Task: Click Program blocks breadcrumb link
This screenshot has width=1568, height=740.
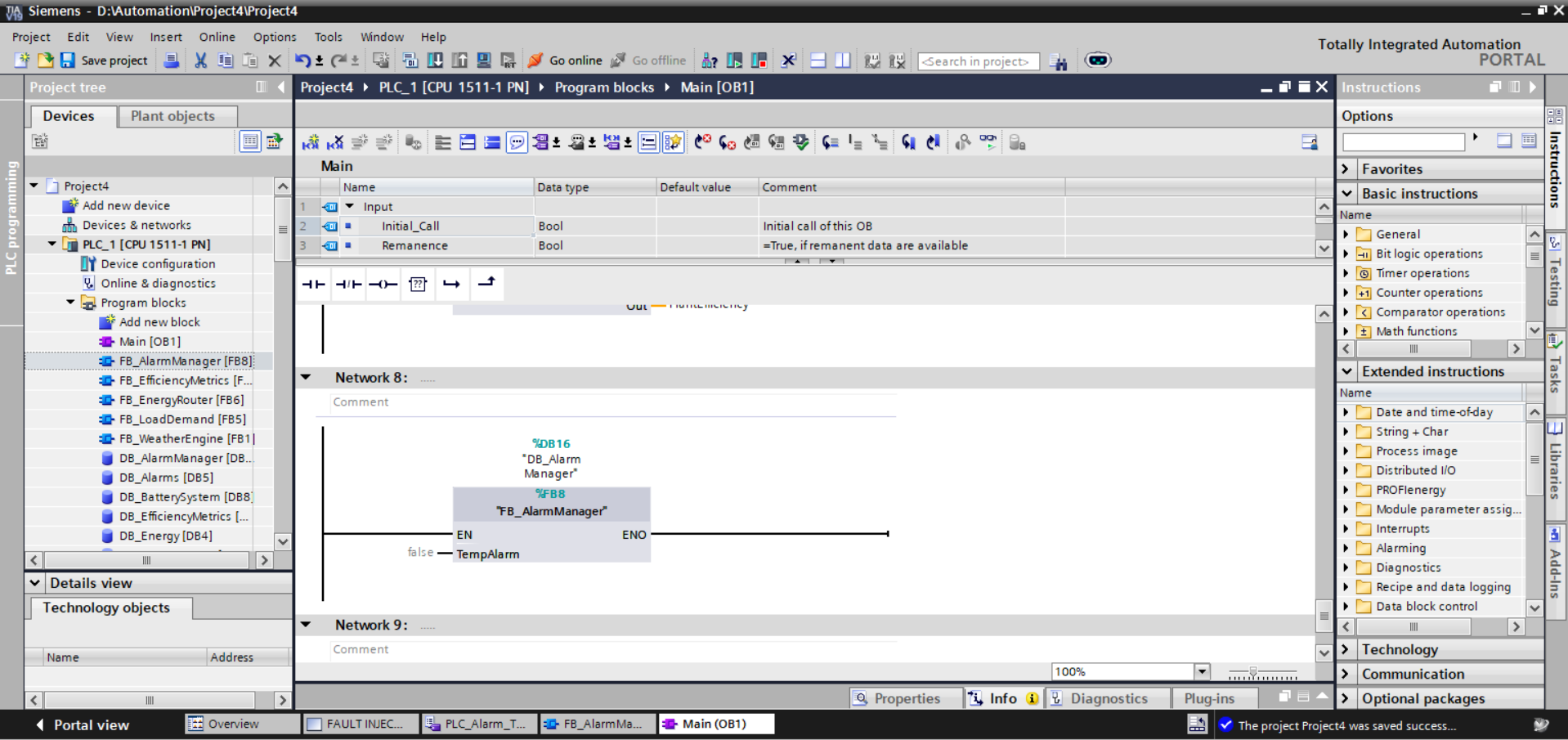Action: (604, 87)
